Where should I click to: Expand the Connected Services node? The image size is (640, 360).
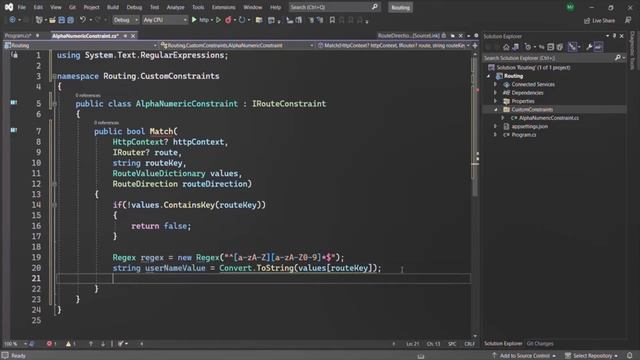[496, 84]
